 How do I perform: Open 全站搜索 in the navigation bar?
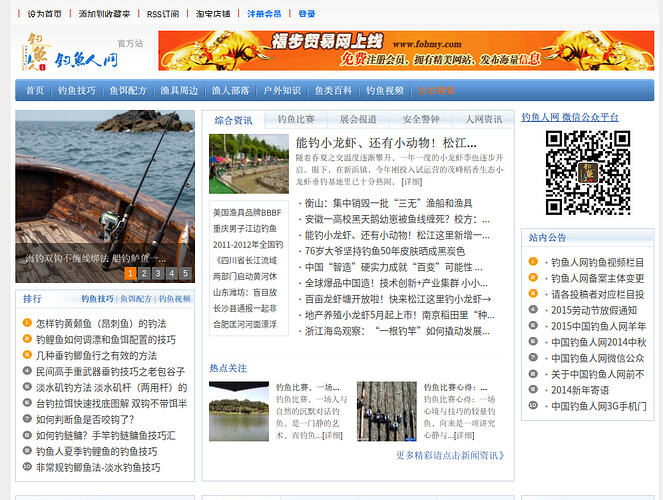[436, 90]
